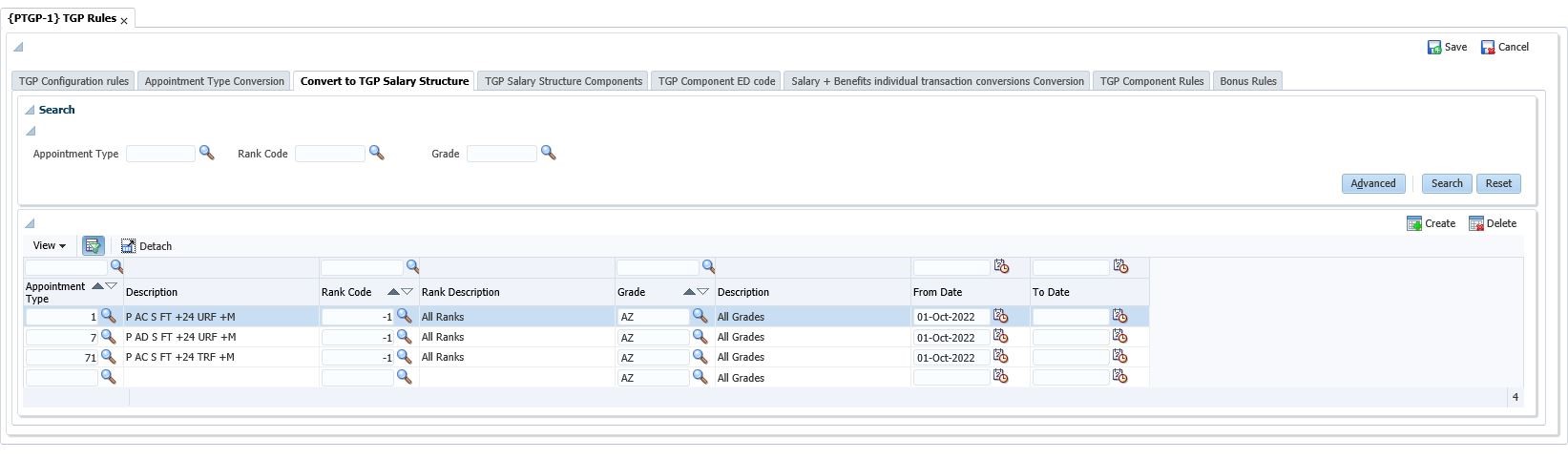Image resolution: width=1568 pixels, height=459 pixels.
Task: Collapse the results table panel triangle
Action: point(30,223)
